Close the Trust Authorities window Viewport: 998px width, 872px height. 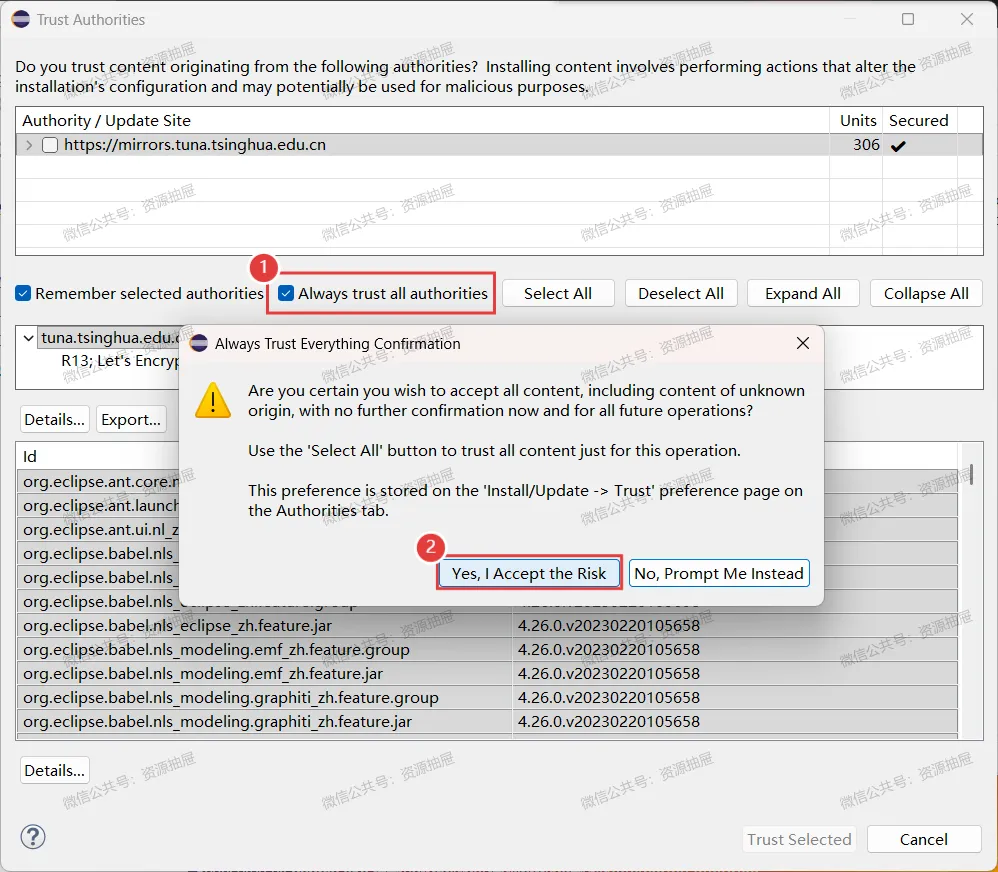coord(967,19)
